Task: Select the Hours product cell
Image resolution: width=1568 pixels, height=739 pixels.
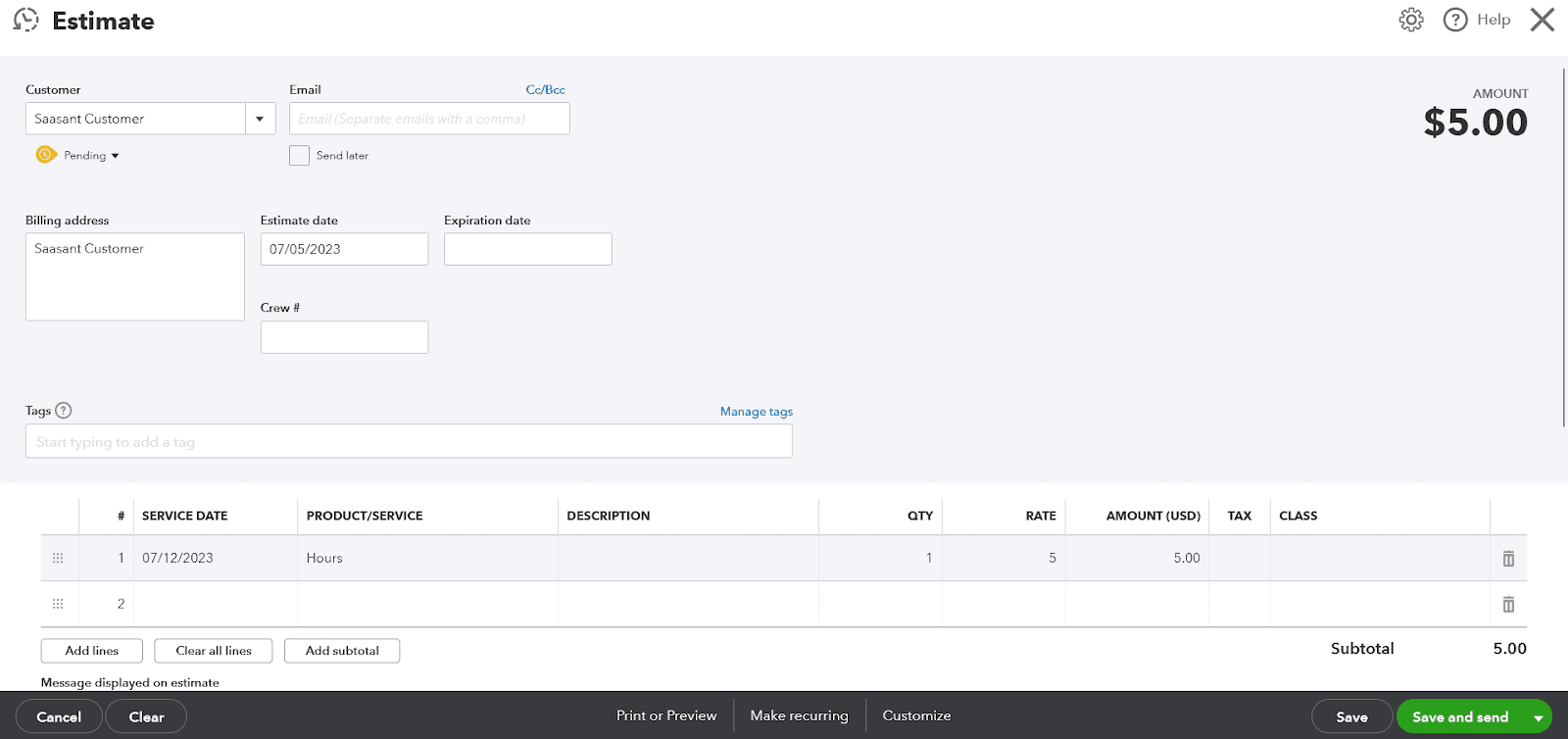Action: click(x=427, y=558)
